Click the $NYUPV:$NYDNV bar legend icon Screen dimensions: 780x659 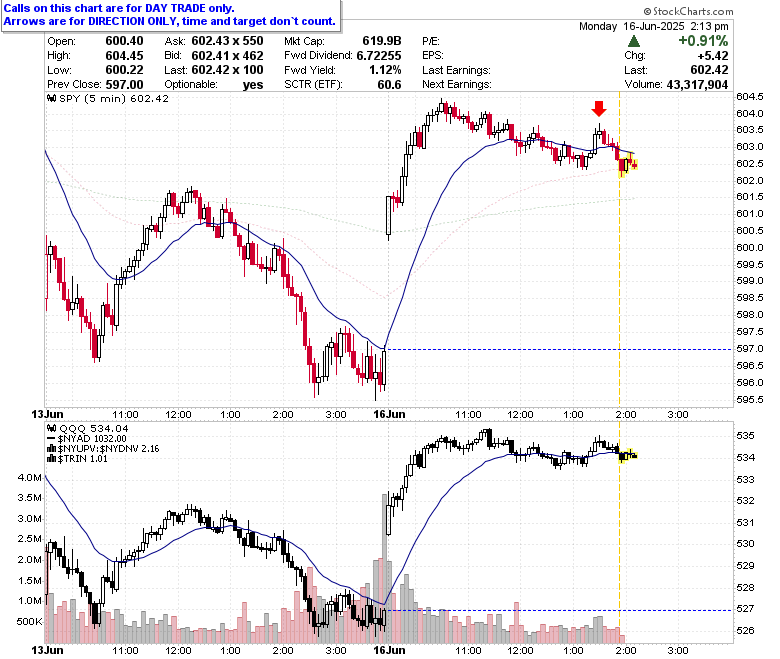coord(51,449)
